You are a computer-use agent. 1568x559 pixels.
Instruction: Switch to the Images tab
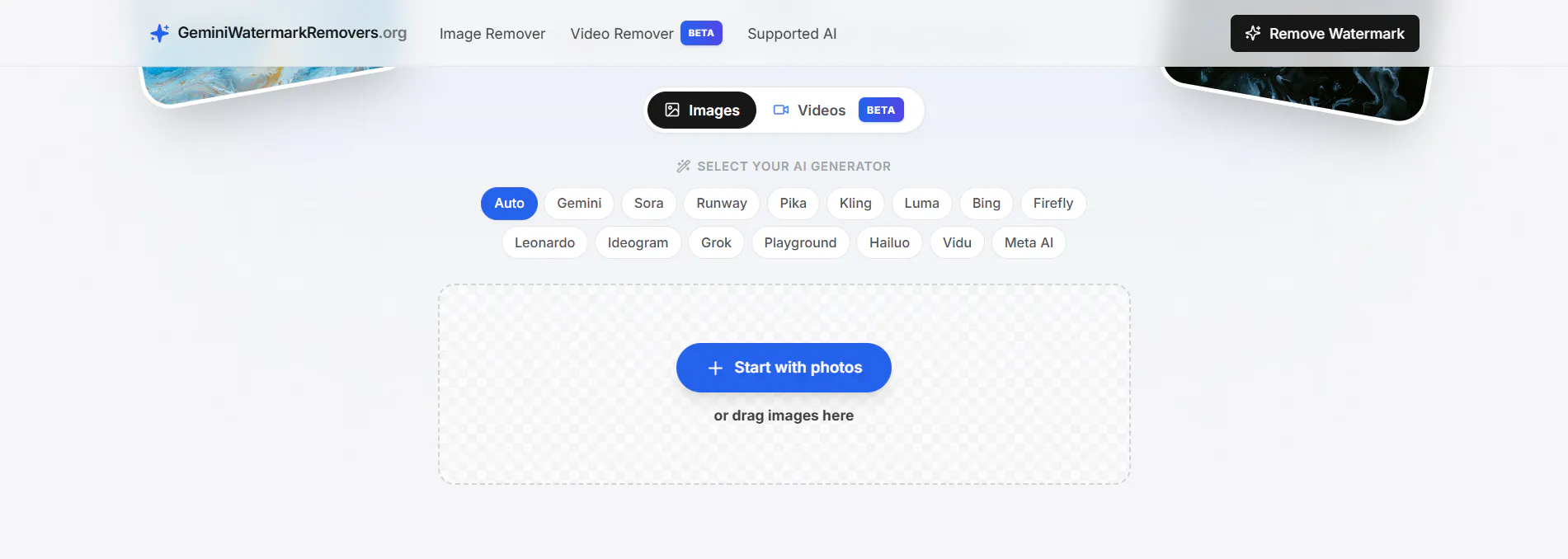click(702, 110)
